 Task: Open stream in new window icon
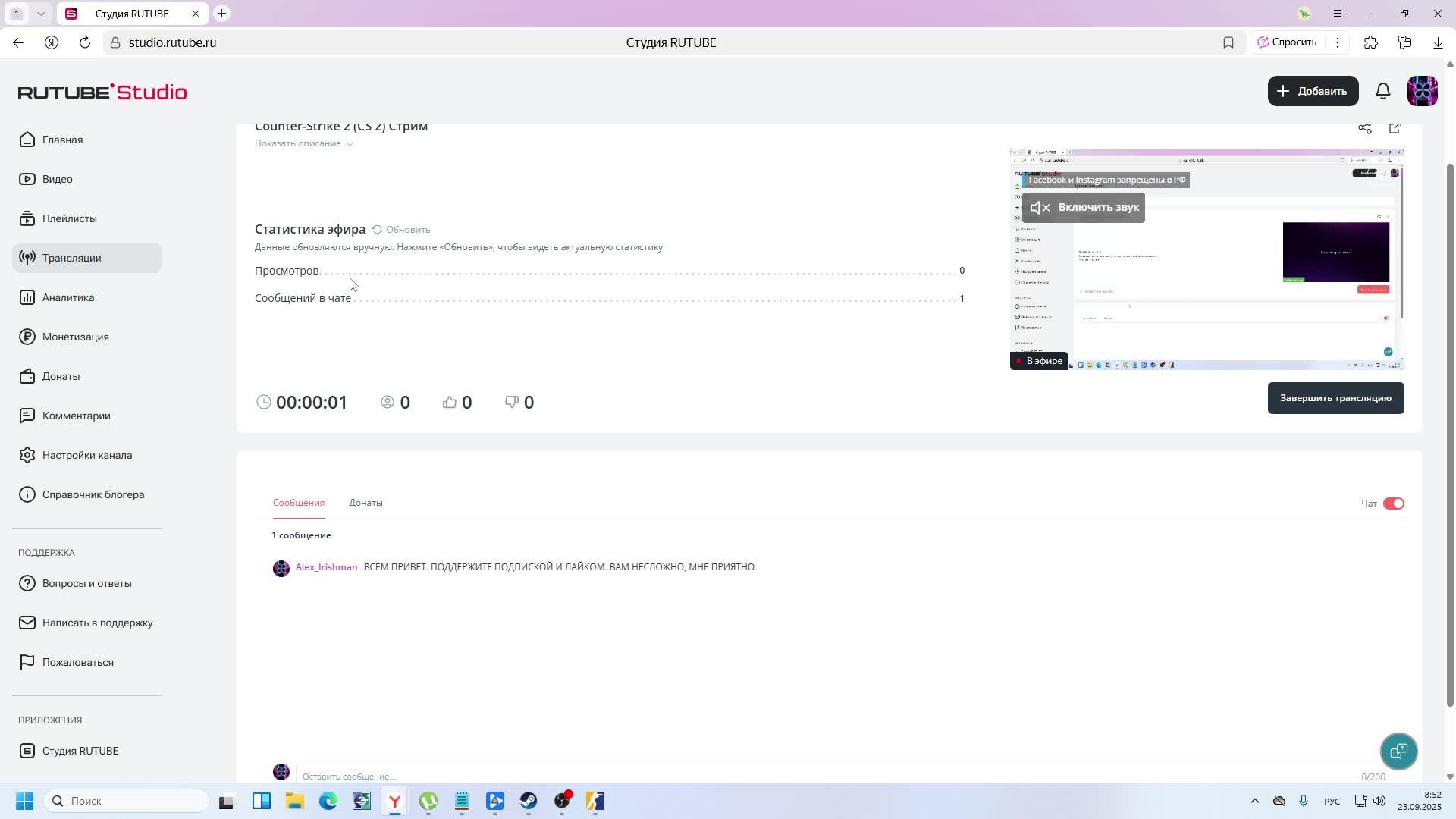coord(1395,128)
